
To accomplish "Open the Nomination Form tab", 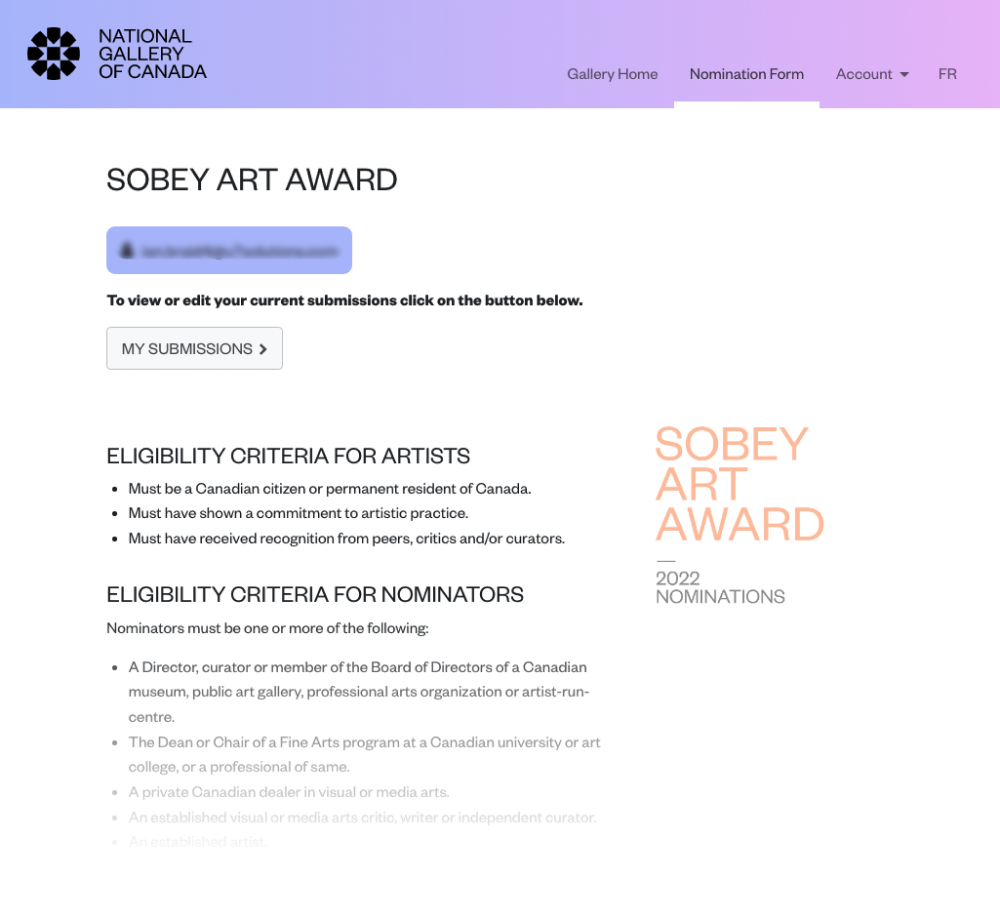I will 746,74.
